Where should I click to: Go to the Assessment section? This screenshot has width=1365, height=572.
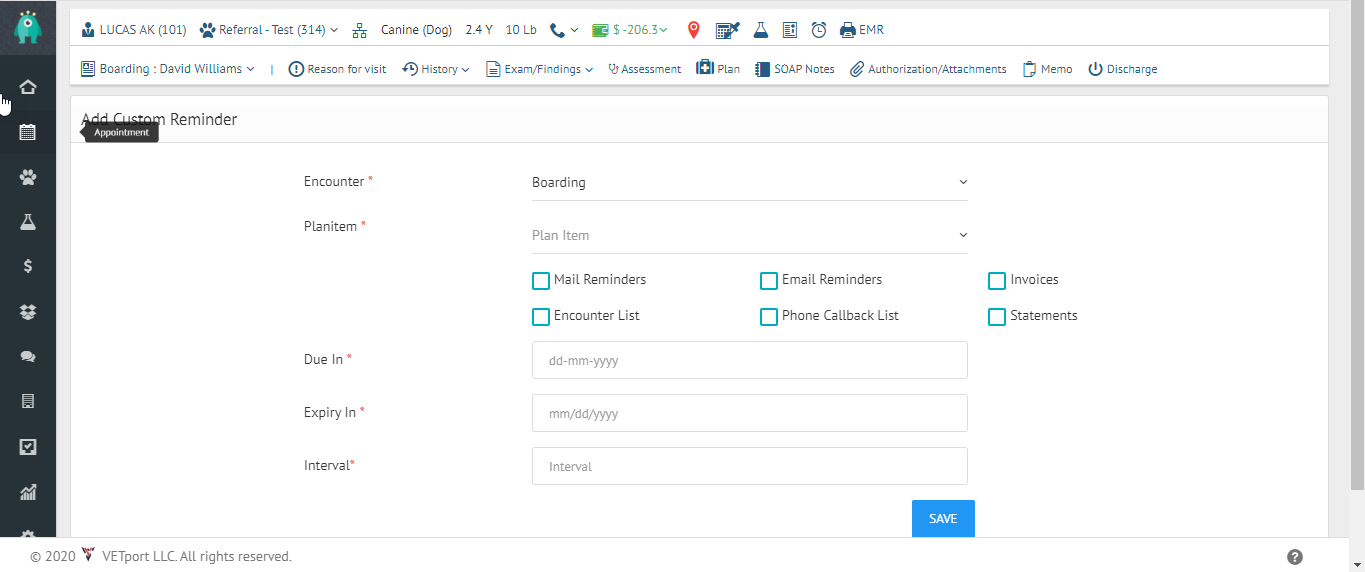pos(644,69)
